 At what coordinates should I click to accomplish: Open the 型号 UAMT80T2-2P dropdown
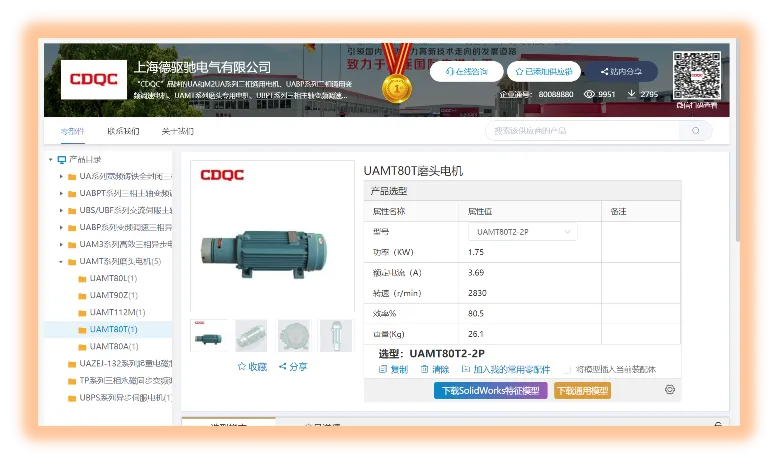point(521,232)
